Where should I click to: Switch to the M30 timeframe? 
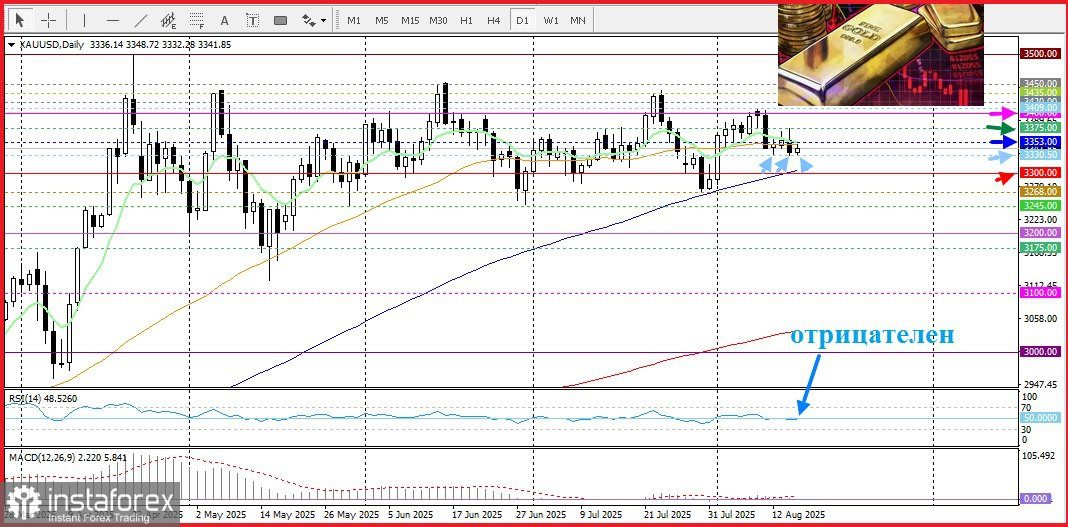click(438, 20)
